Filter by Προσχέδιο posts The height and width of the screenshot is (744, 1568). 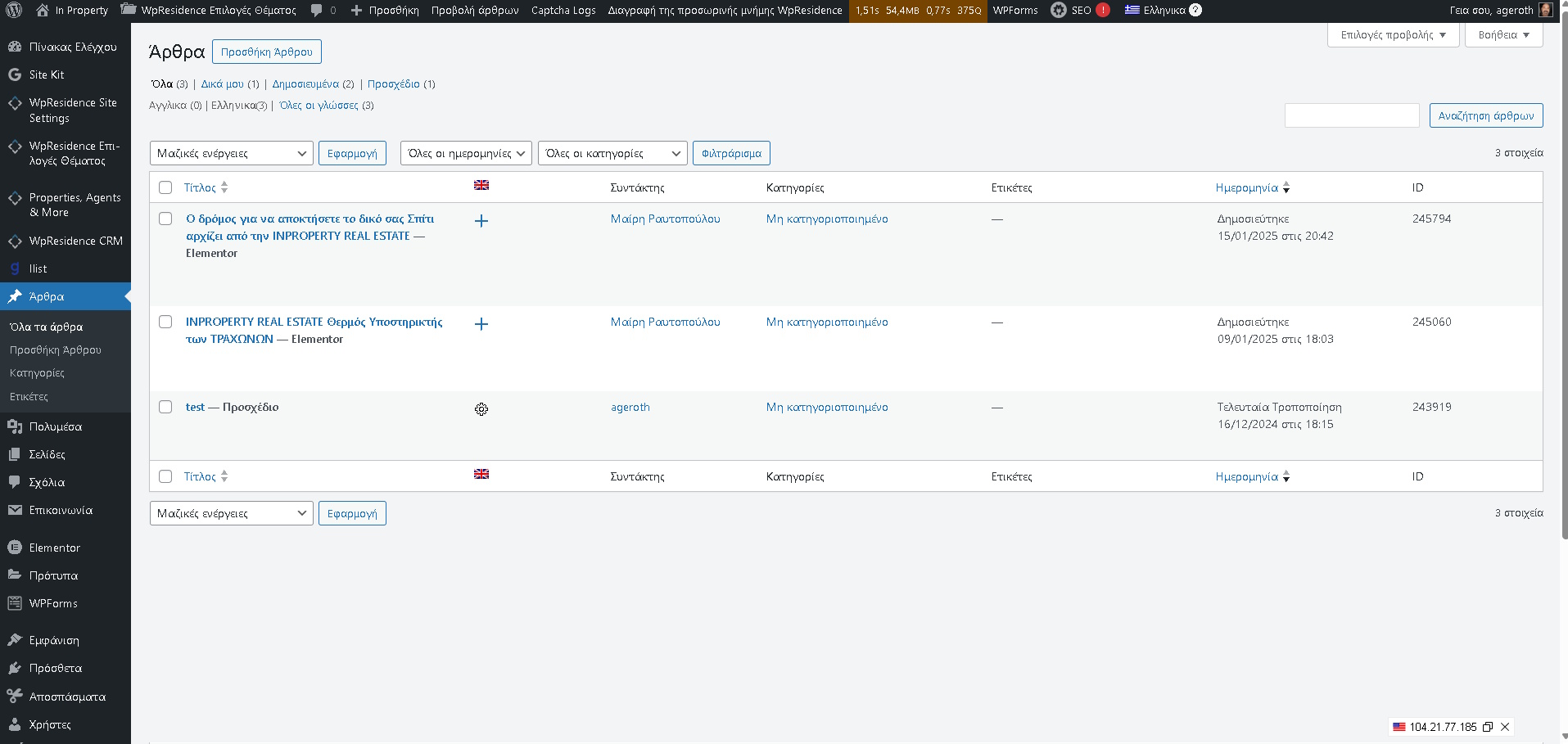coord(393,83)
